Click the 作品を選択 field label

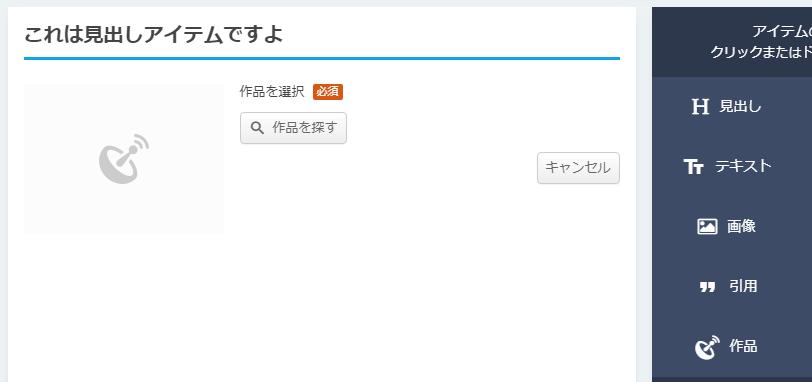pyautogui.click(x=272, y=92)
